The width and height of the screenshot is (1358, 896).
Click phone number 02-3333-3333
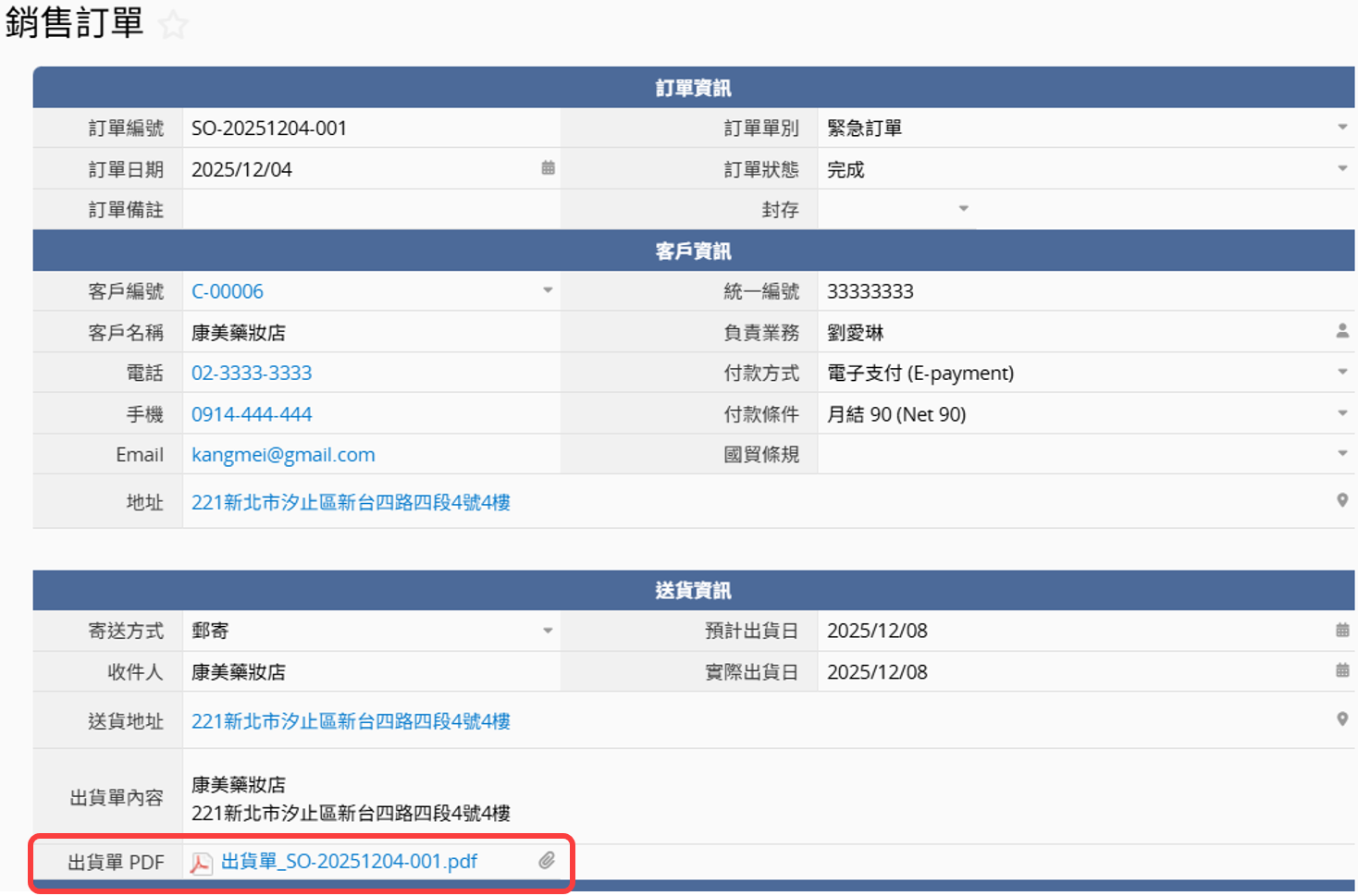252,373
